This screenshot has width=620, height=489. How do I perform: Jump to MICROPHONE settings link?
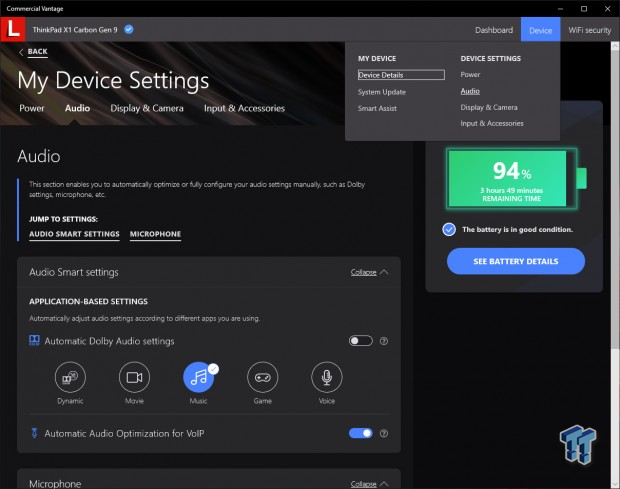tap(155, 234)
